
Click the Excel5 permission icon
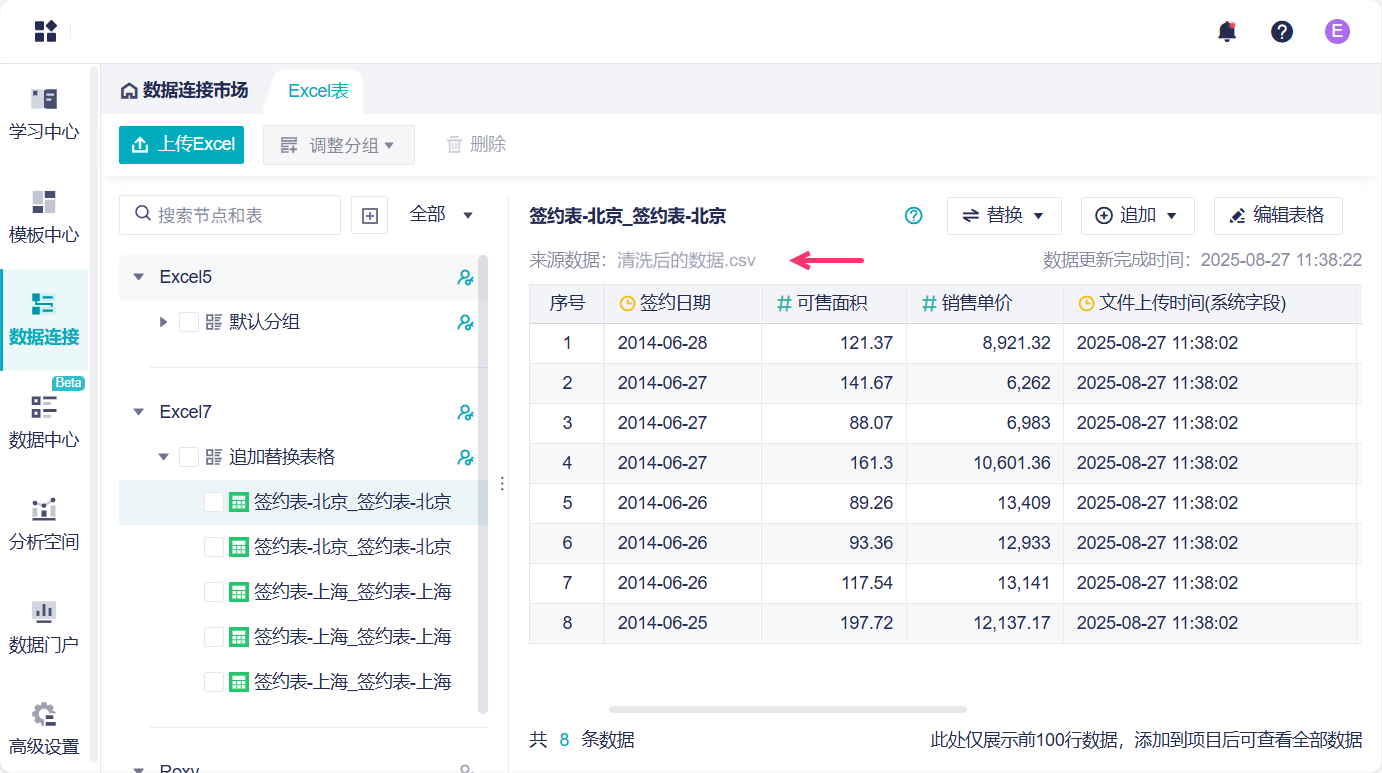465,277
